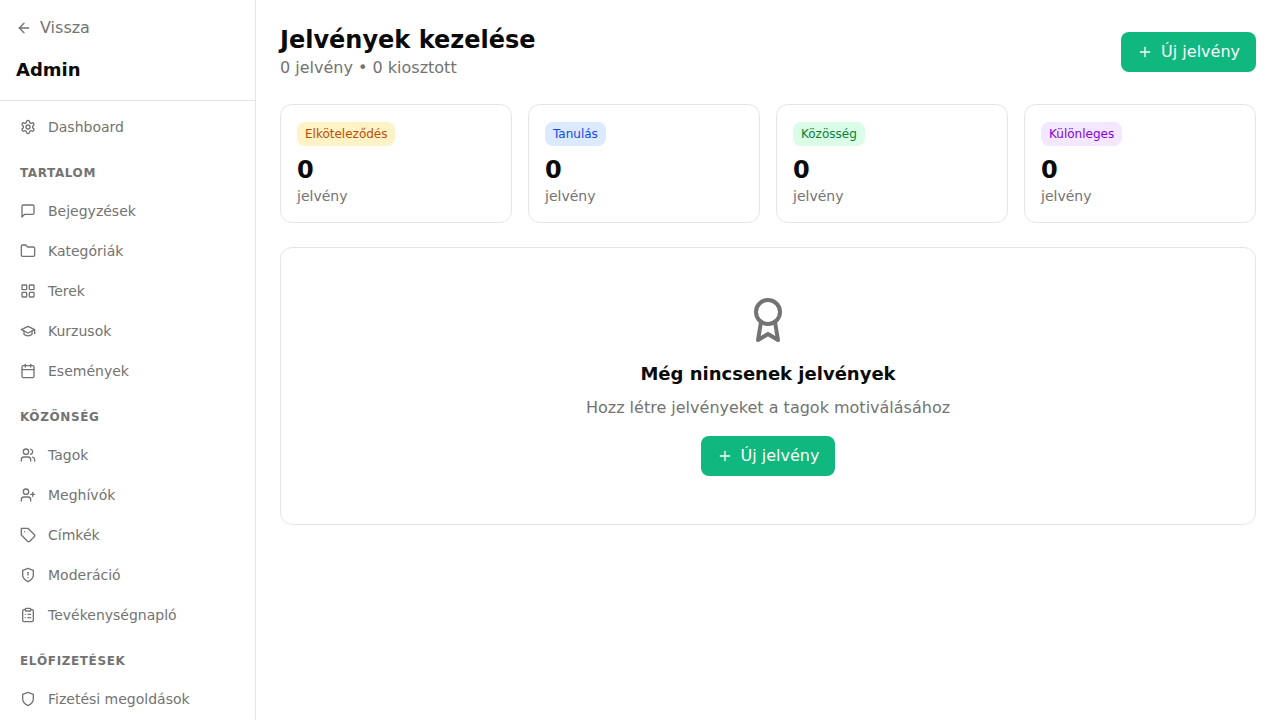The width and height of the screenshot is (1280, 720).
Task: Click the Fizetési megoldások icon
Action: [26, 698]
